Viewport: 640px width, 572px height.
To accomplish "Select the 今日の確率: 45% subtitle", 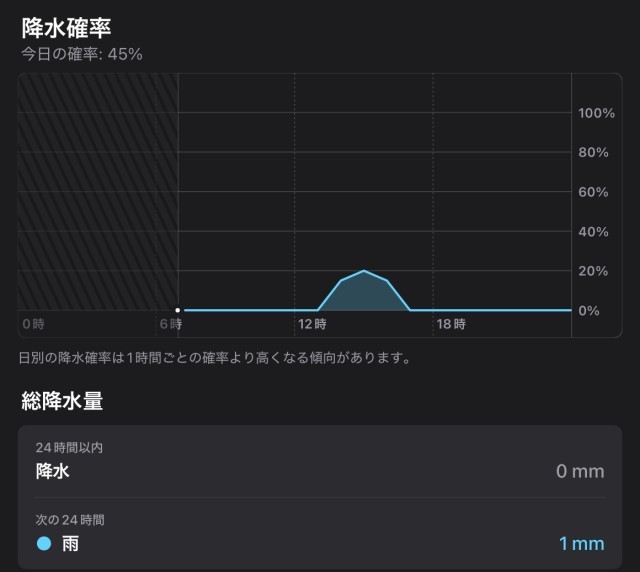I will (84, 54).
